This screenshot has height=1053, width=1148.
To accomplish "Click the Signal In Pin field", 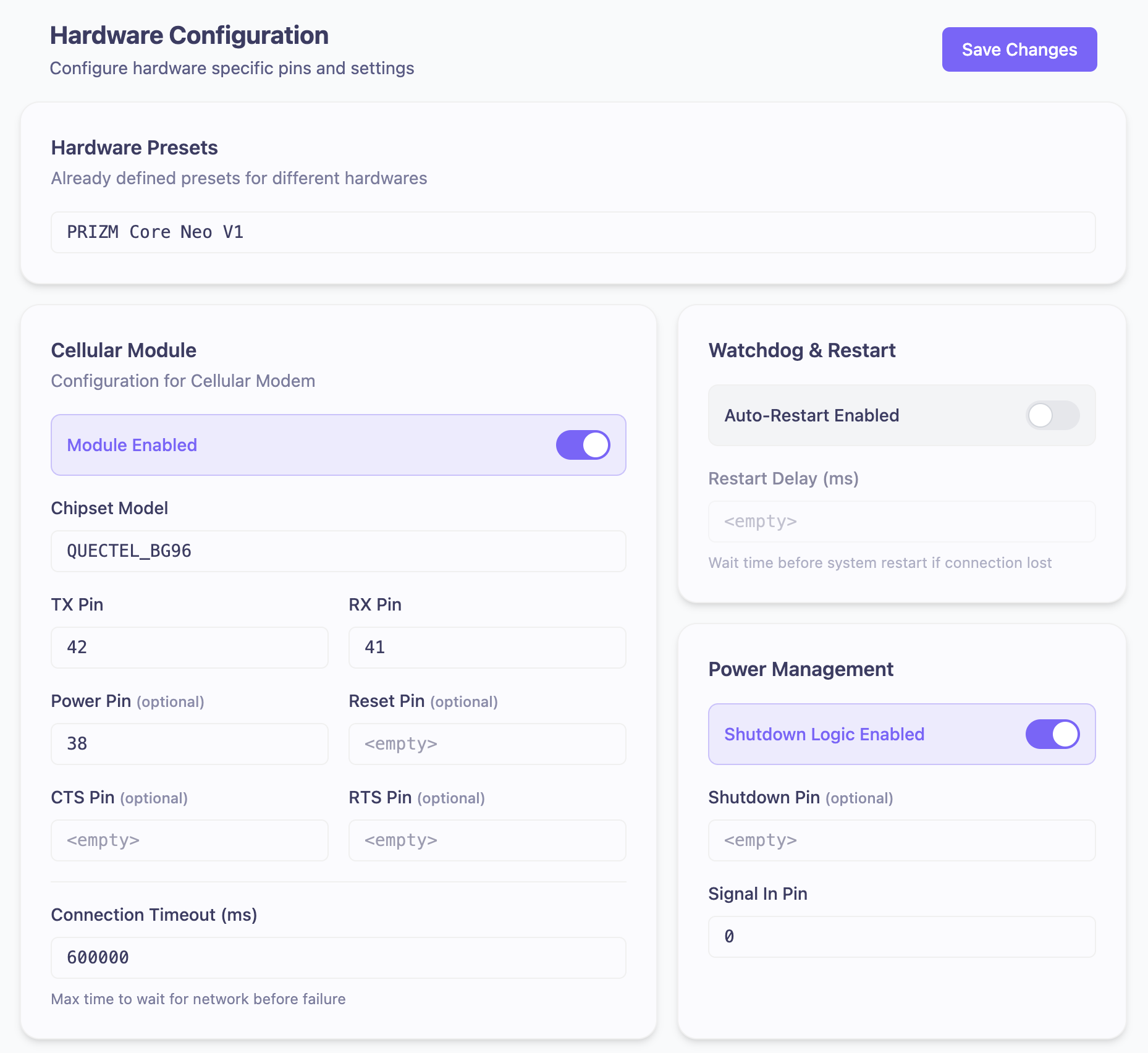I will (x=902, y=937).
